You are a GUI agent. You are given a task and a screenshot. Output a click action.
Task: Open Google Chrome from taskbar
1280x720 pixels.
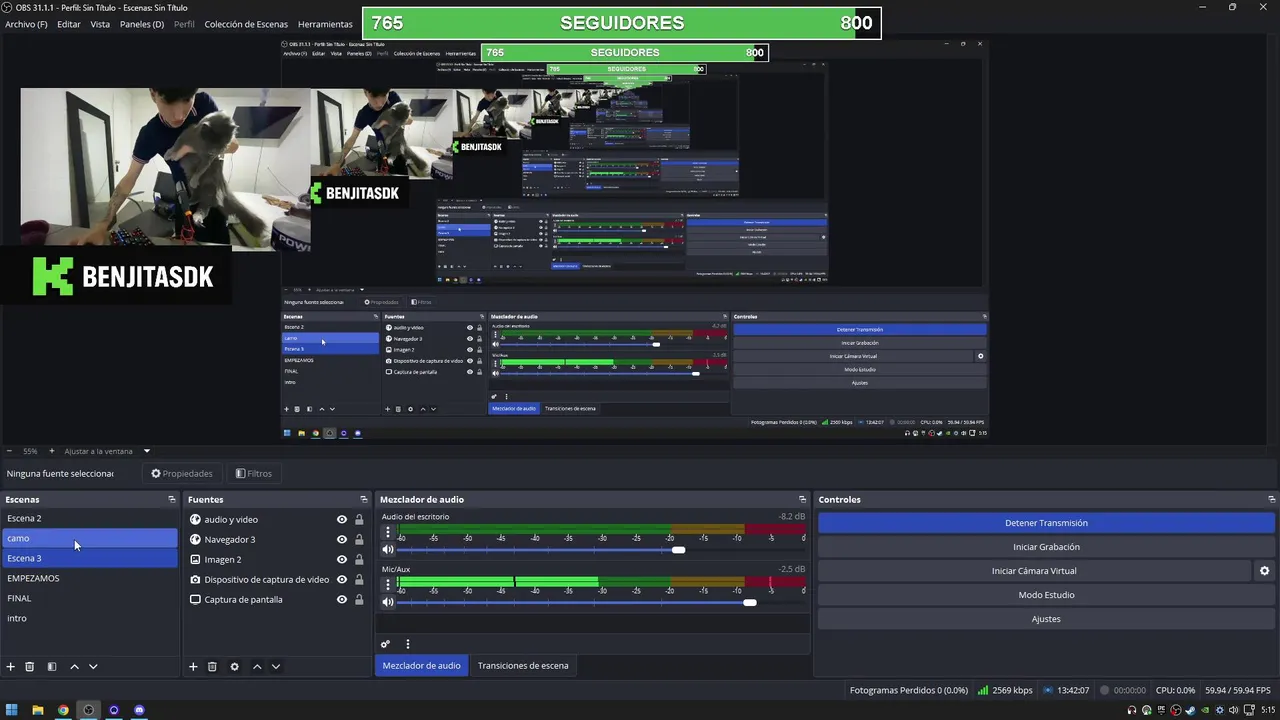tap(63, 710)
